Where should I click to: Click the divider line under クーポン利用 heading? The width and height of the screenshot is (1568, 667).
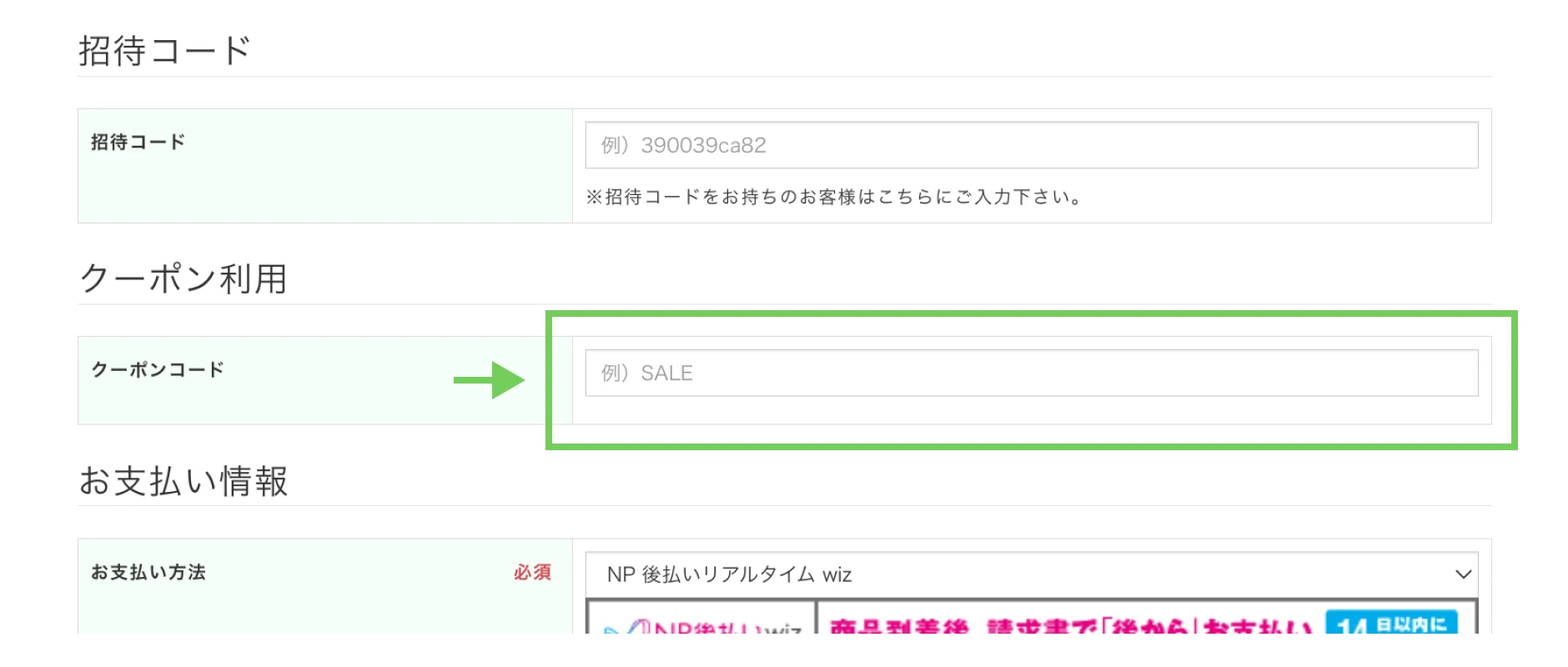(x=784, y=304)
